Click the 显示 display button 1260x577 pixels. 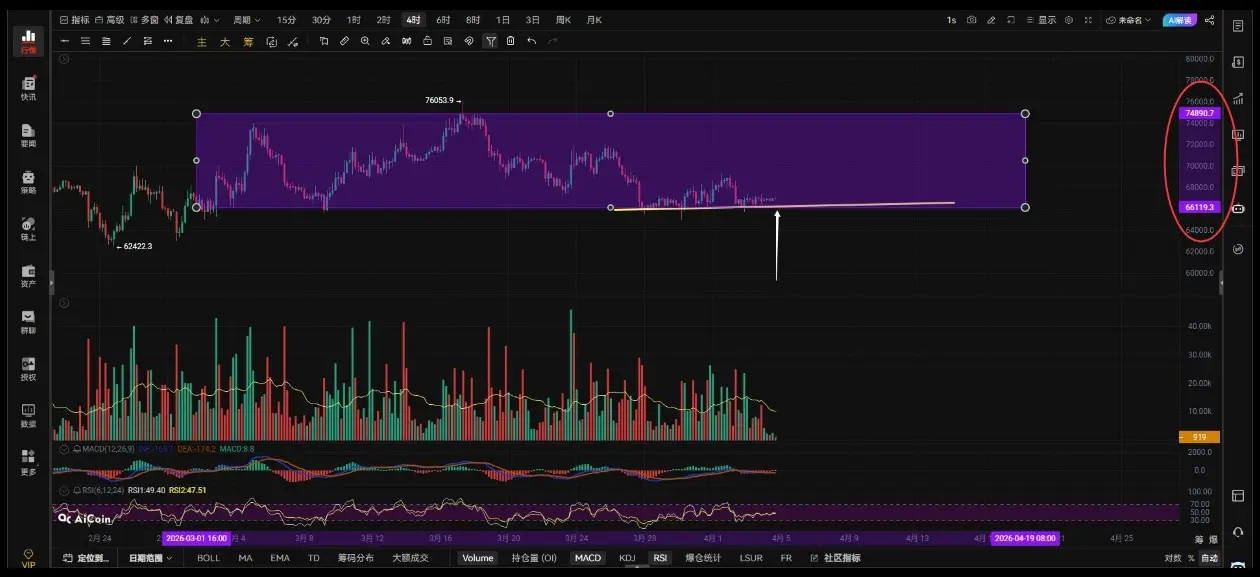point(1041,20)
